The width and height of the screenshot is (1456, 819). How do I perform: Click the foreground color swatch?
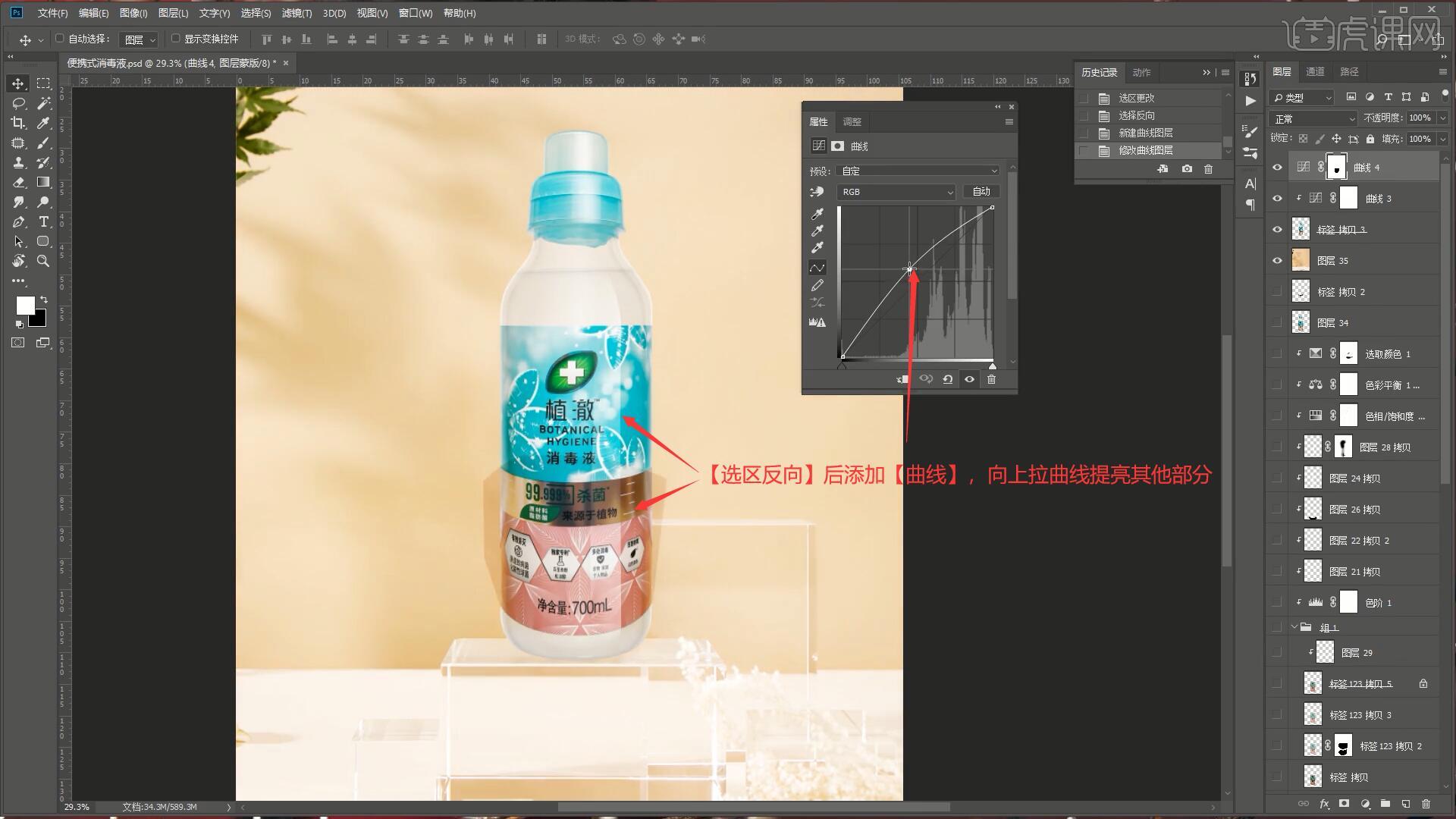[25, 305]
